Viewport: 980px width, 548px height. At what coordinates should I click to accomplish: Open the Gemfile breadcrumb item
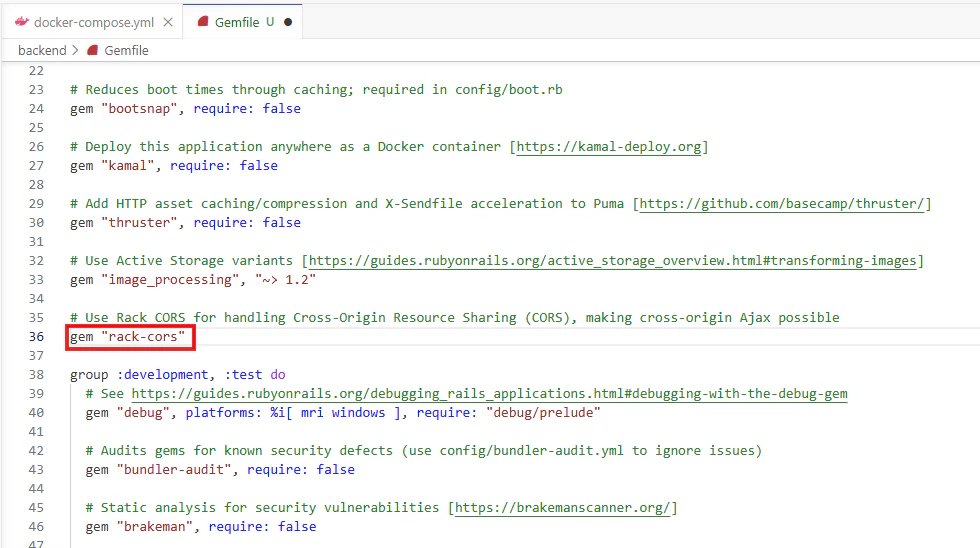click(126, 51)
